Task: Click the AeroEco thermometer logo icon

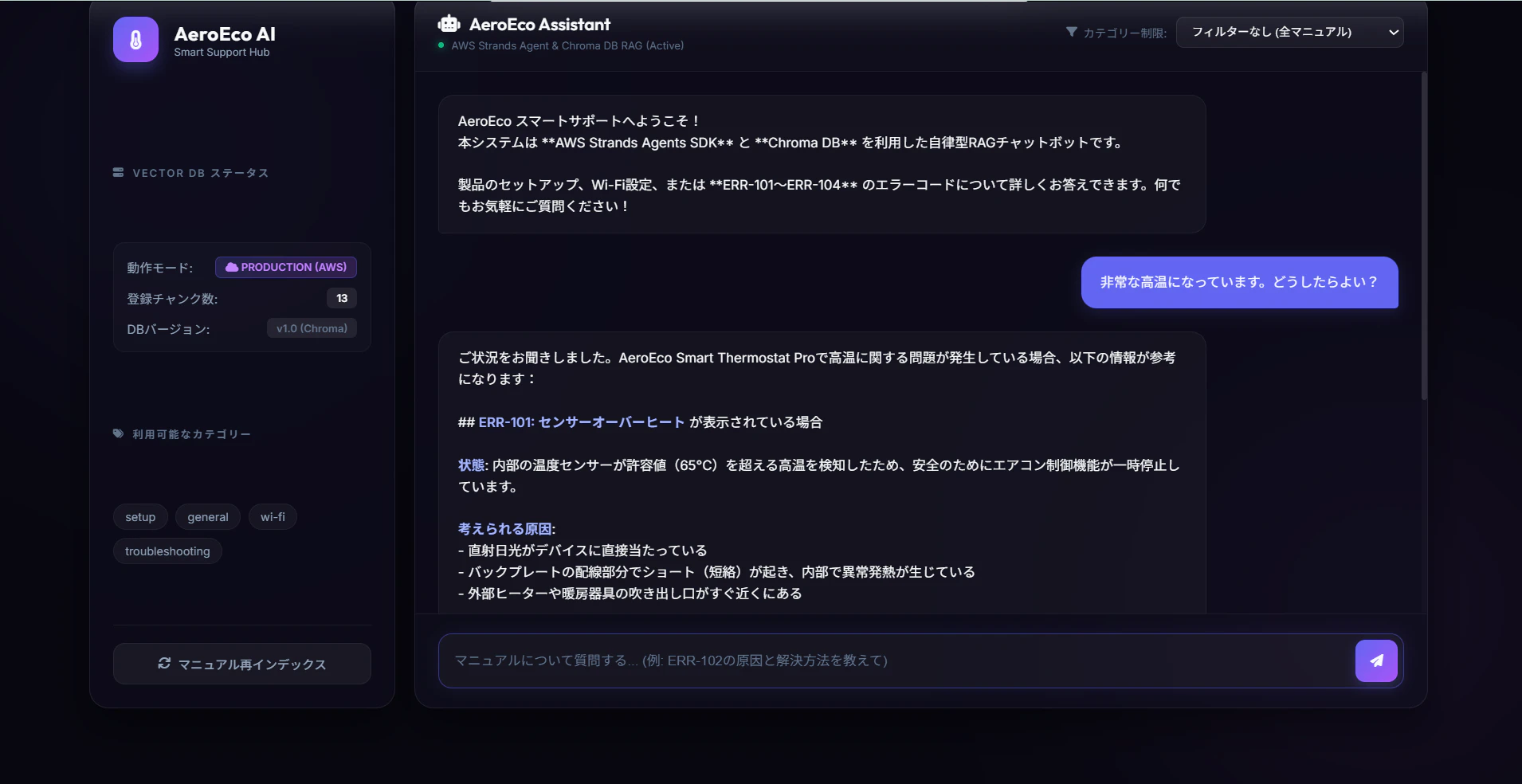Action: point(135,40)
